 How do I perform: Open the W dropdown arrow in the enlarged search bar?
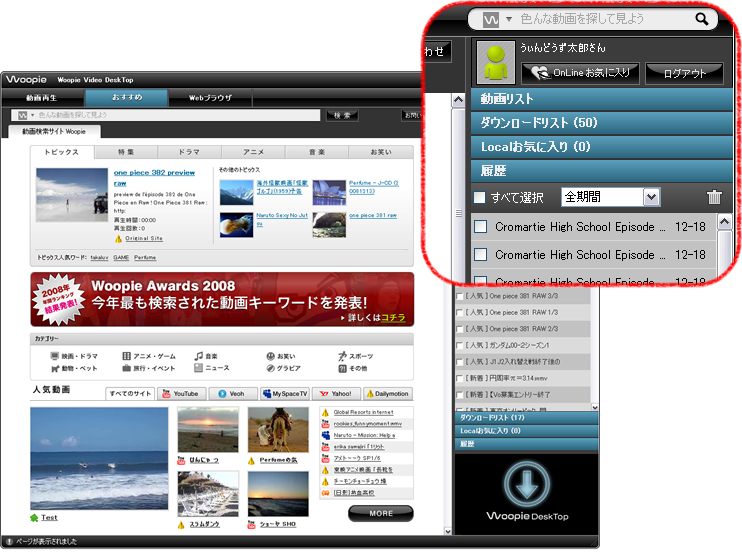pyautogui.click(x=509, y=19)
